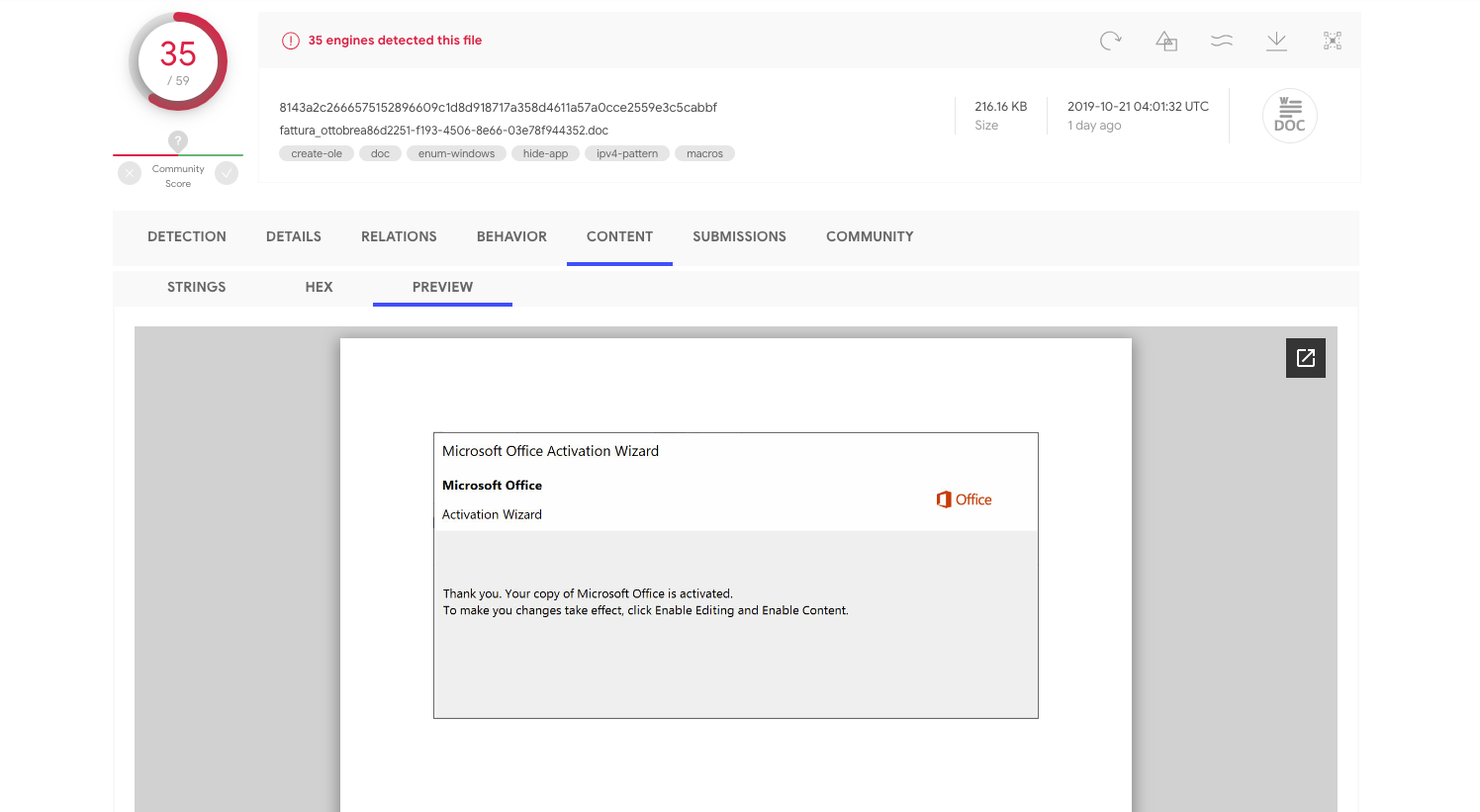Image resolution: width=1480 pixels, height=812 pixels.
Task: Click the 'Enable Editing and Enable Content' line
Action: click(645, 610)
